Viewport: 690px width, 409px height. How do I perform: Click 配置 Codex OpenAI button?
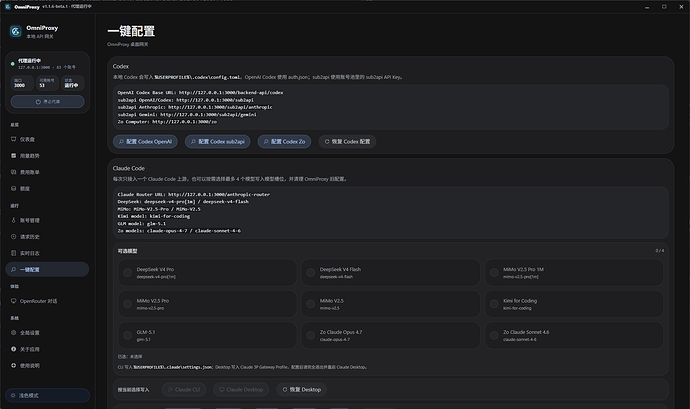pyautogui.click(x=145, y=141)
